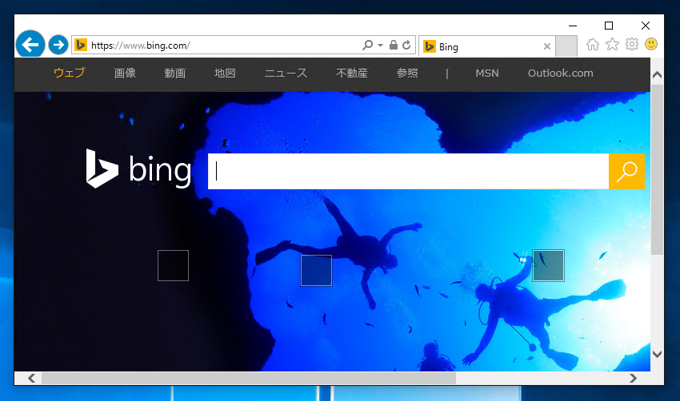Send feedback via the smiley face icon
Viewport: 680px width, 401px height.
(651, 44)
